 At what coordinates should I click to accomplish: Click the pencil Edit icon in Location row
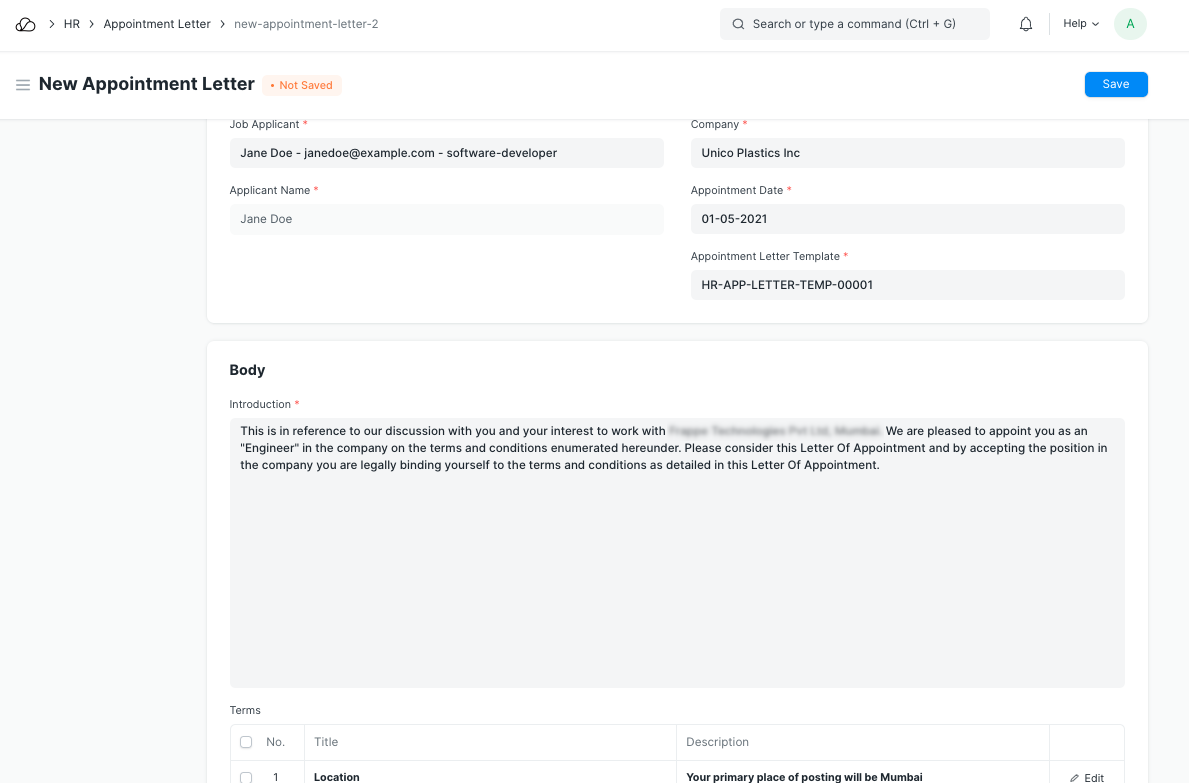tap(1074, 777)
